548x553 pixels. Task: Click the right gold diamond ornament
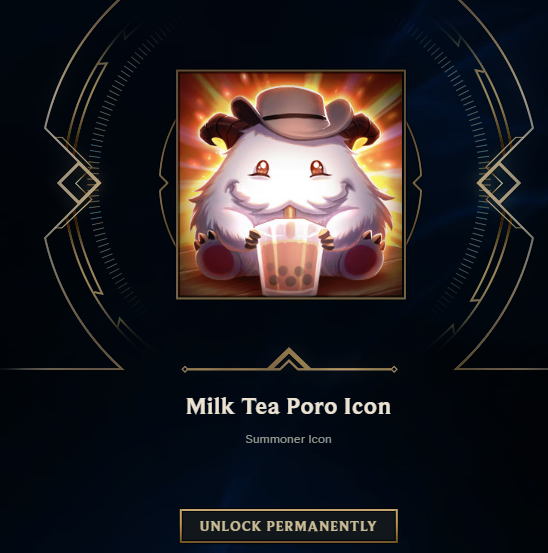click(499, 183)
